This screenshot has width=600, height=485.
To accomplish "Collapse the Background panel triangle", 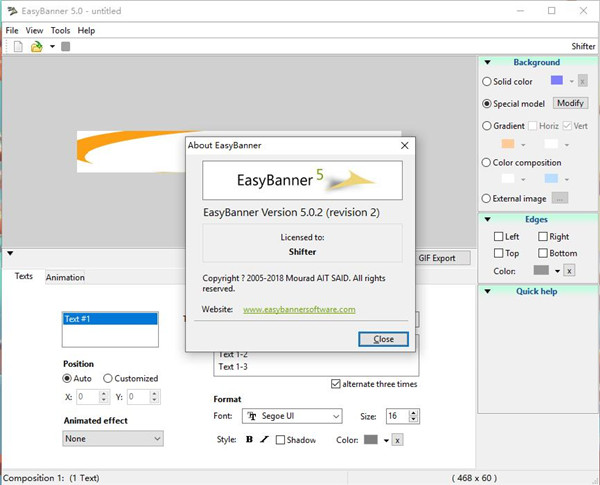I will pyautogui.click(x=488, y=62).
